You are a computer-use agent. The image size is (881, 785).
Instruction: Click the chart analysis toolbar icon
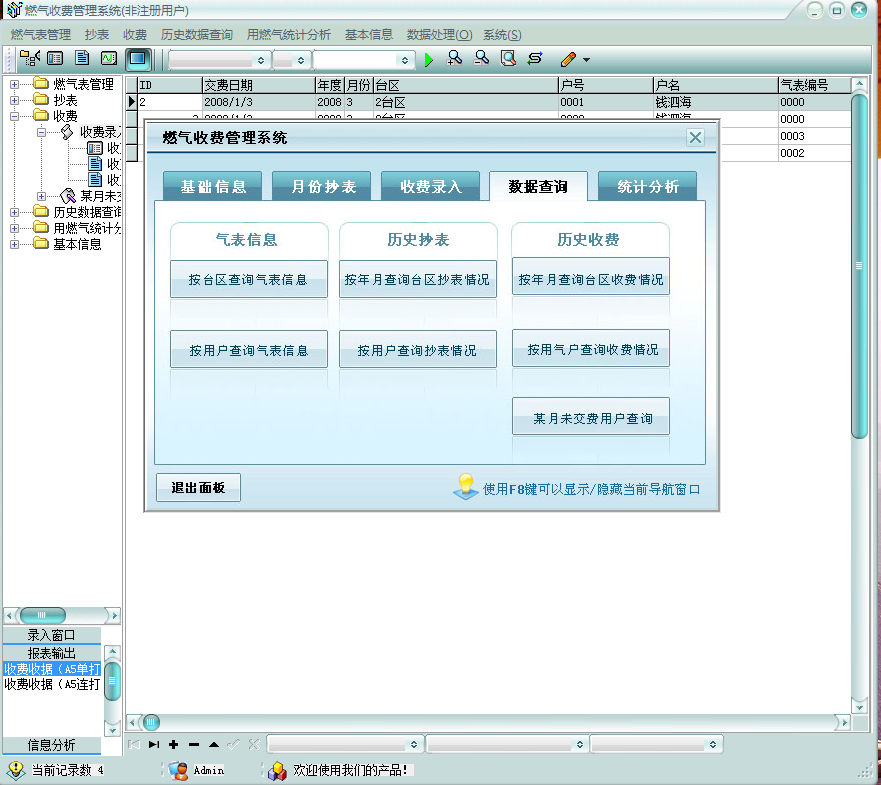(x=108, y=58)
